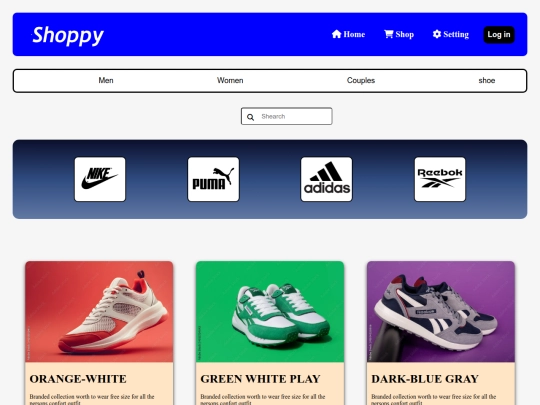This screenshot has height=405, width=540.
Task: Choose the Reebok brand logo
Action: [440, 179]
